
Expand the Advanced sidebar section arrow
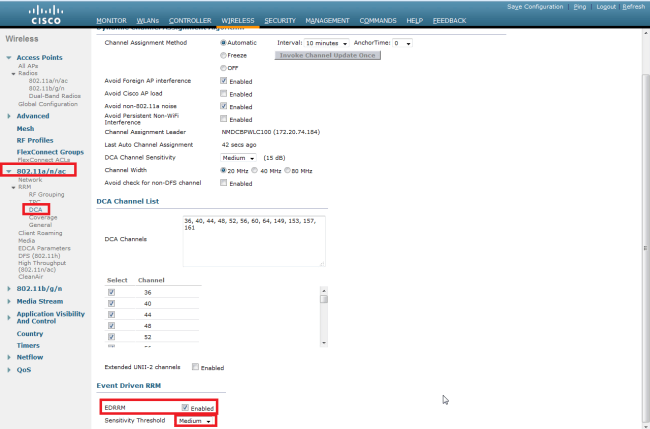point(9,115)
